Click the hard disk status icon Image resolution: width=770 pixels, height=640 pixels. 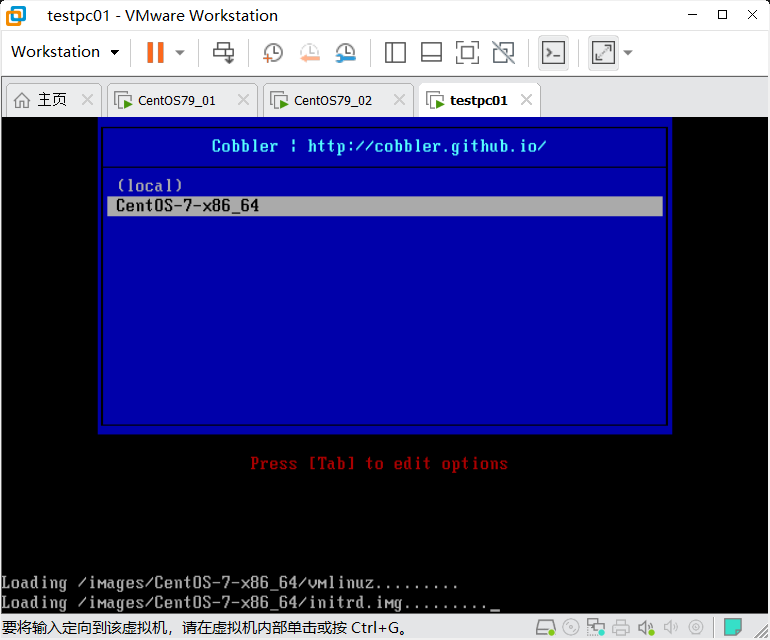click(545, 627)
